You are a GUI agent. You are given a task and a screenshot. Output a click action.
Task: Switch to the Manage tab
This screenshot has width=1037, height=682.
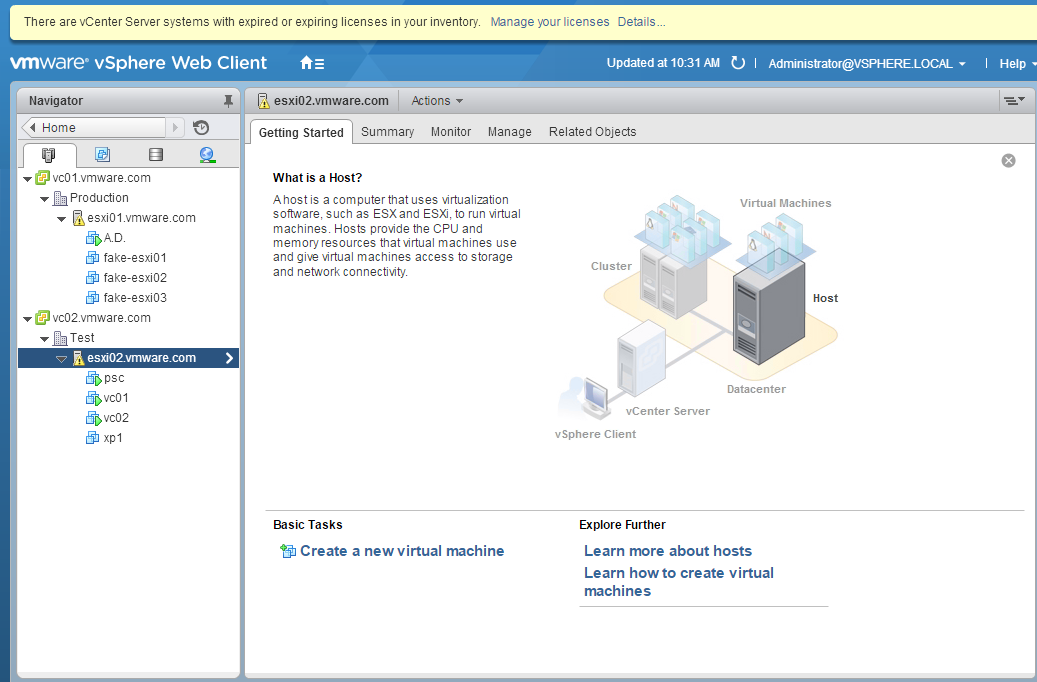click(510, 132)
